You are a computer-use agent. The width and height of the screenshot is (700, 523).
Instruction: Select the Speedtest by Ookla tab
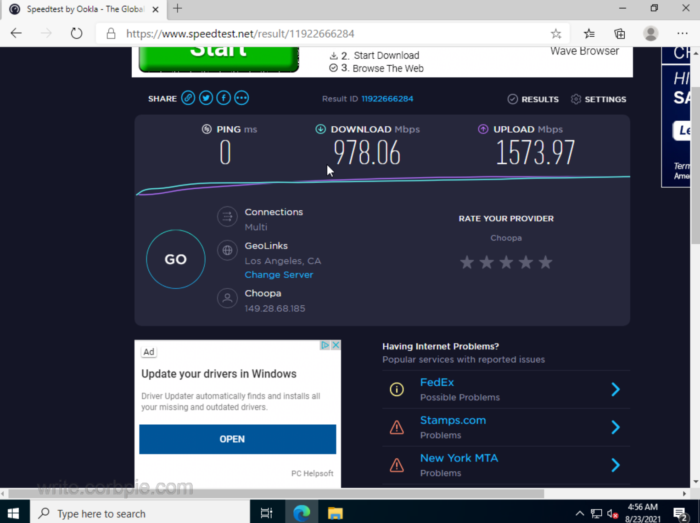(x=83, y=9)
